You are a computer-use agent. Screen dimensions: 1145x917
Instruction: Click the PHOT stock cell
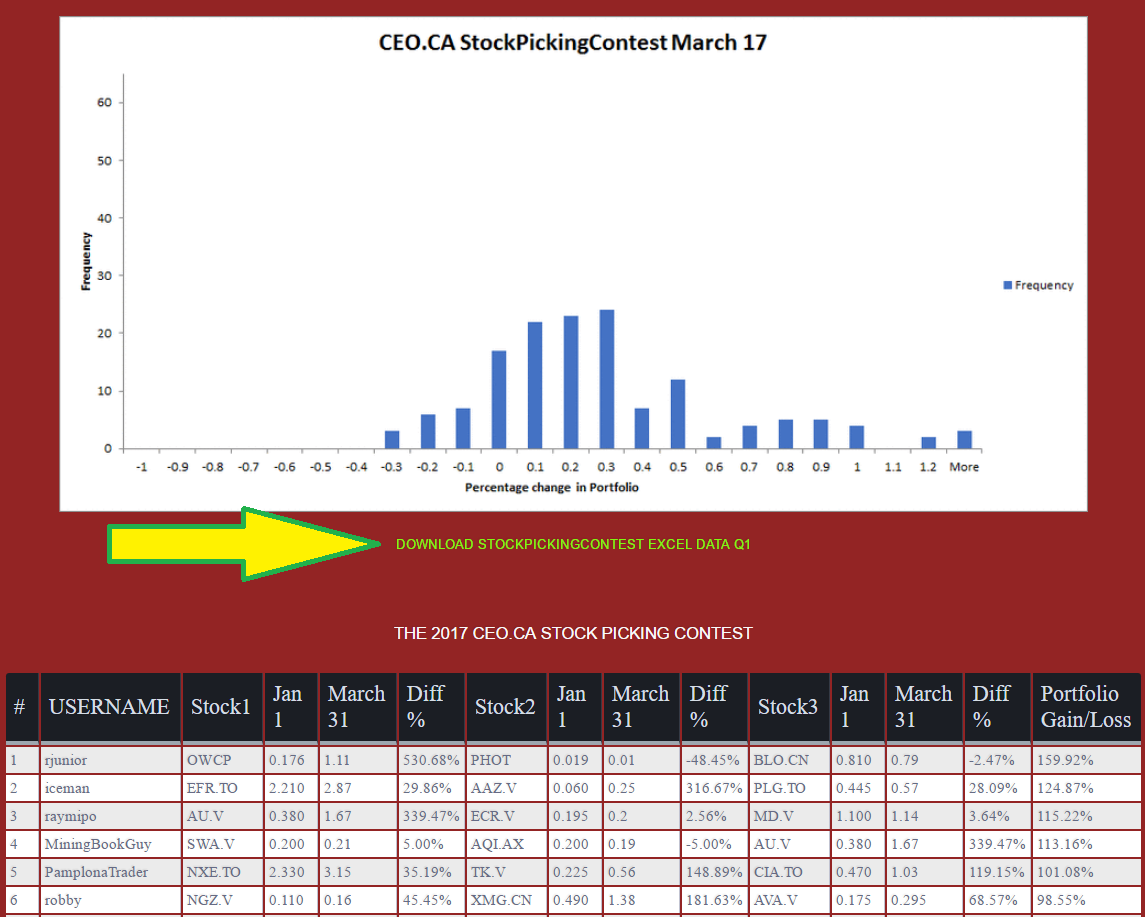506,760
